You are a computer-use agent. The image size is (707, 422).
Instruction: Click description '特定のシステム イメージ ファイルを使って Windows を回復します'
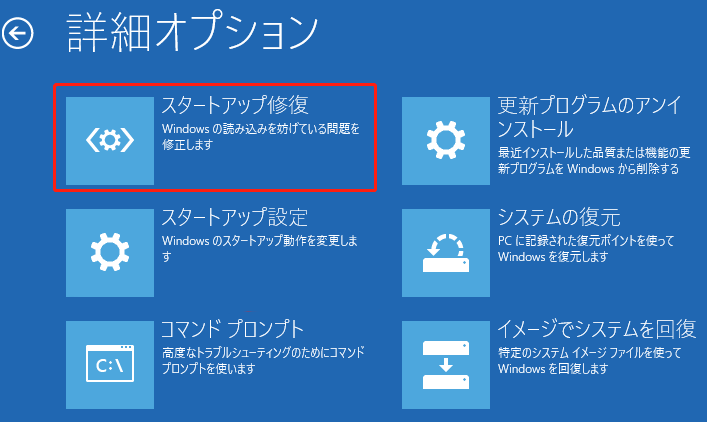click(589, 360)
